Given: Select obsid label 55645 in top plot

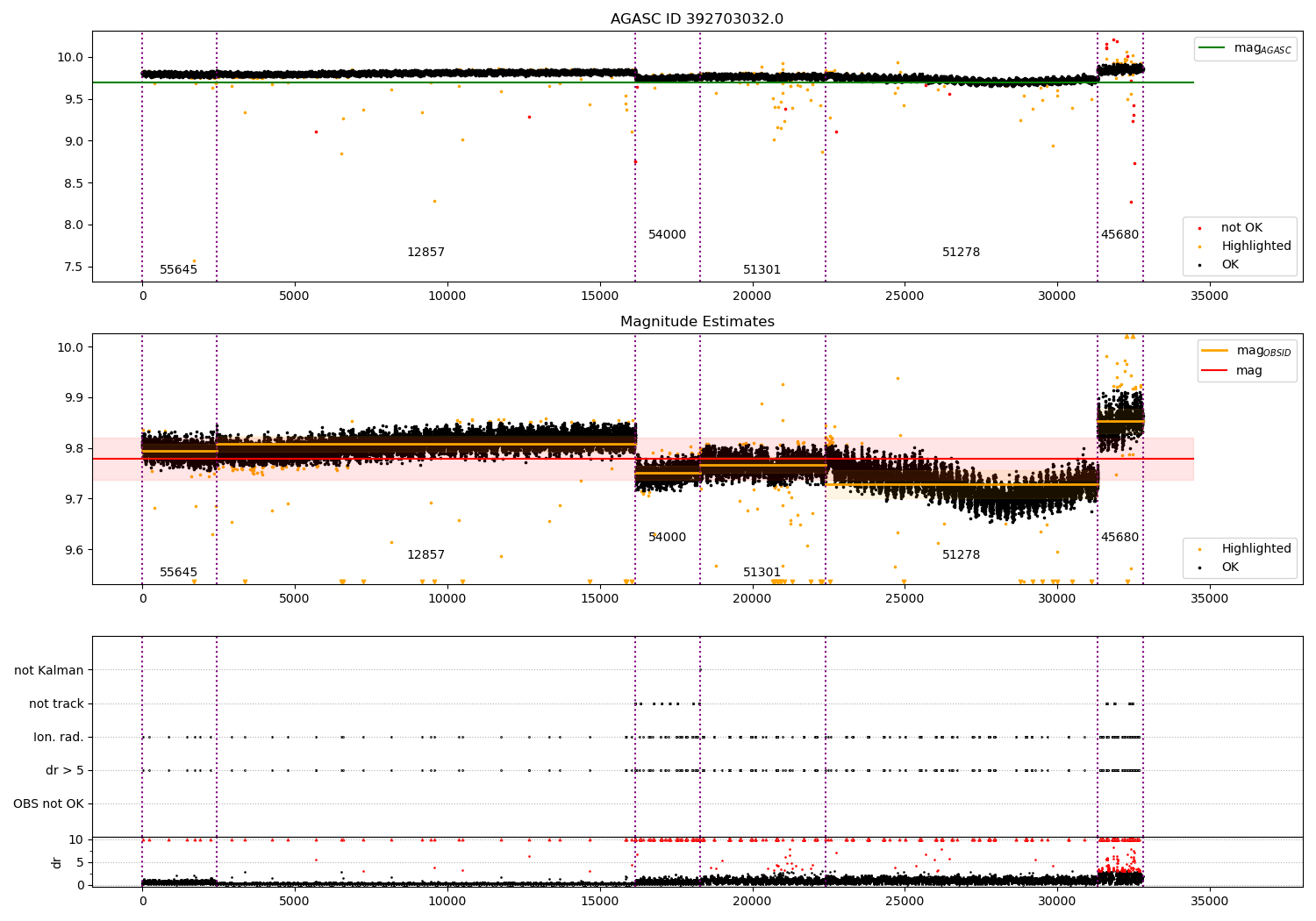Looking at the screenshot, I should [x=178, y=270].
